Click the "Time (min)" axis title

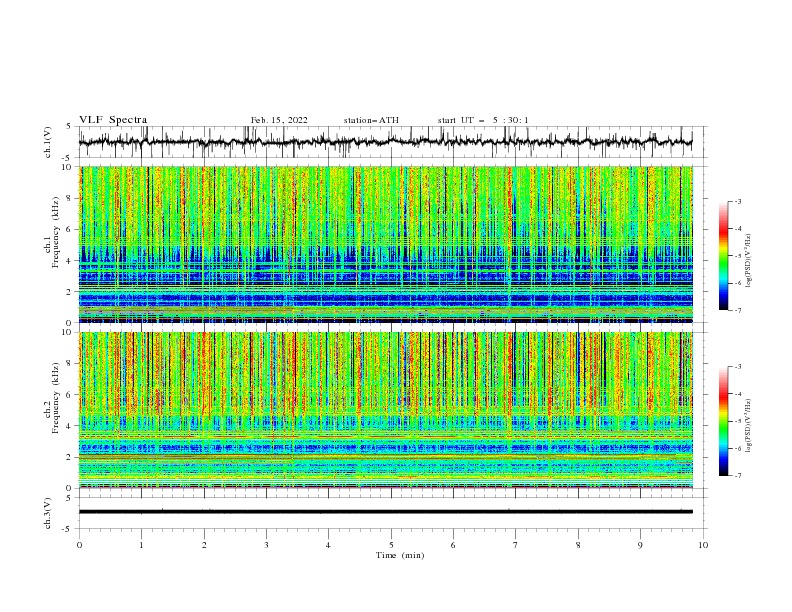pyautogui.click(x=400, y=555)
